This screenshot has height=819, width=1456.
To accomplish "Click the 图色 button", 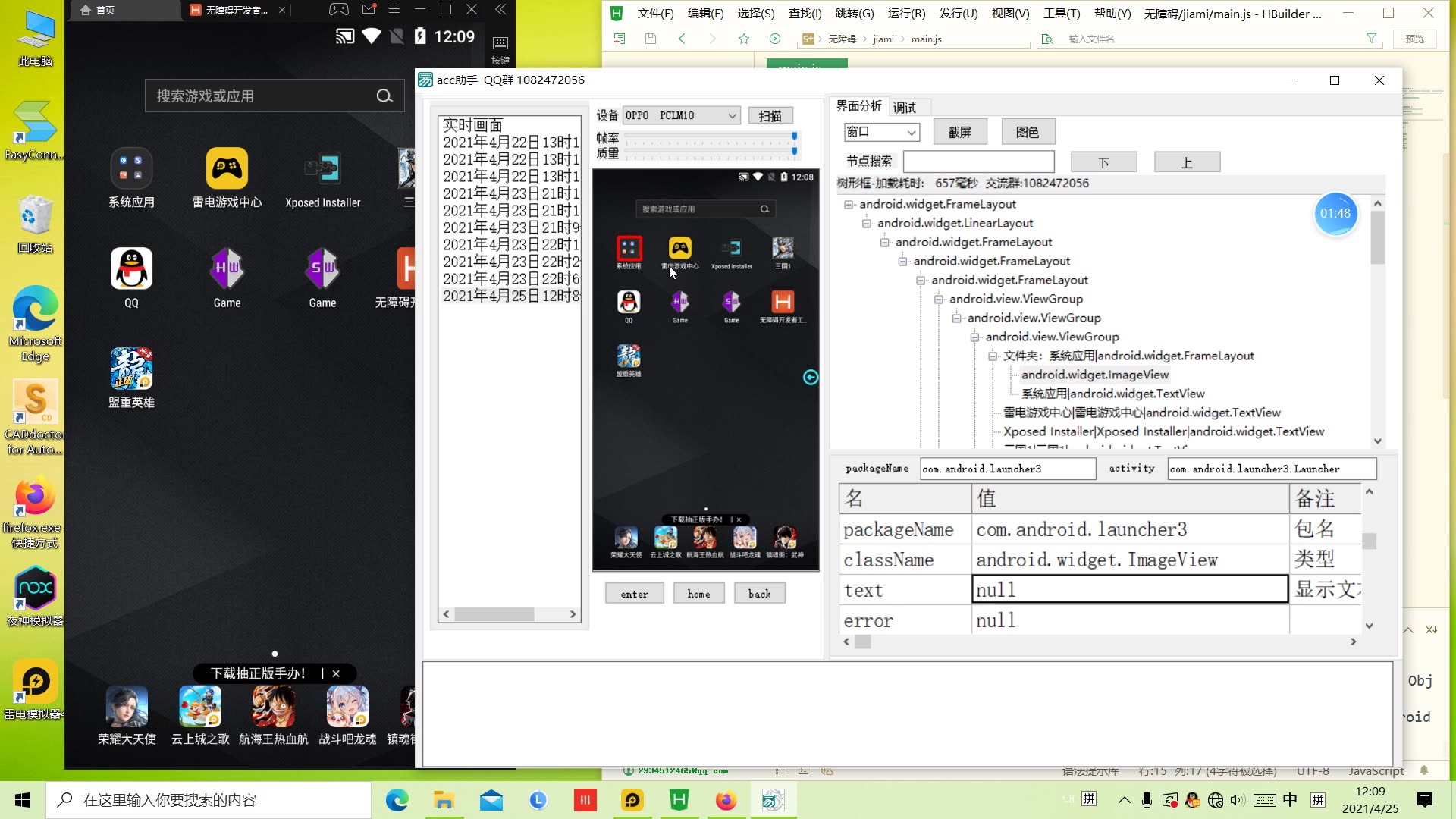I will tap(1028, 132).
